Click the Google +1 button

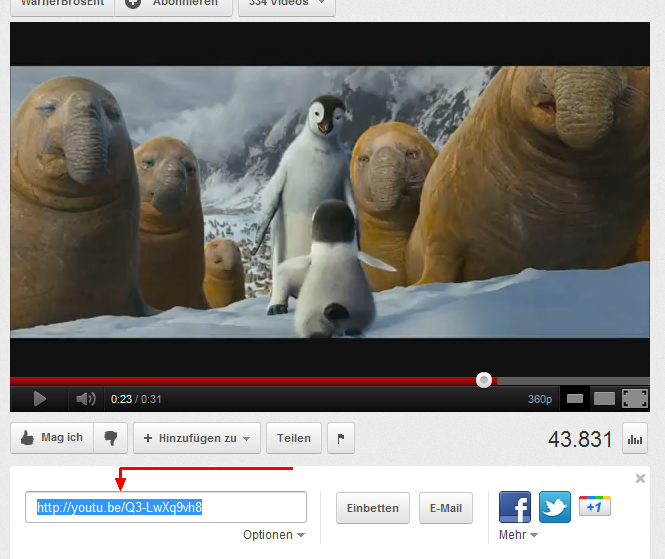click(x=595, y=506)
